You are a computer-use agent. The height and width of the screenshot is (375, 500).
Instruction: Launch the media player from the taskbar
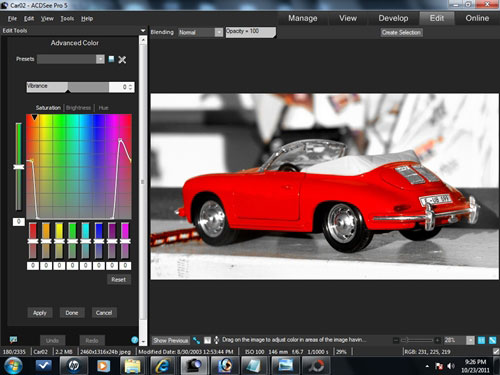tap(103, 366)
